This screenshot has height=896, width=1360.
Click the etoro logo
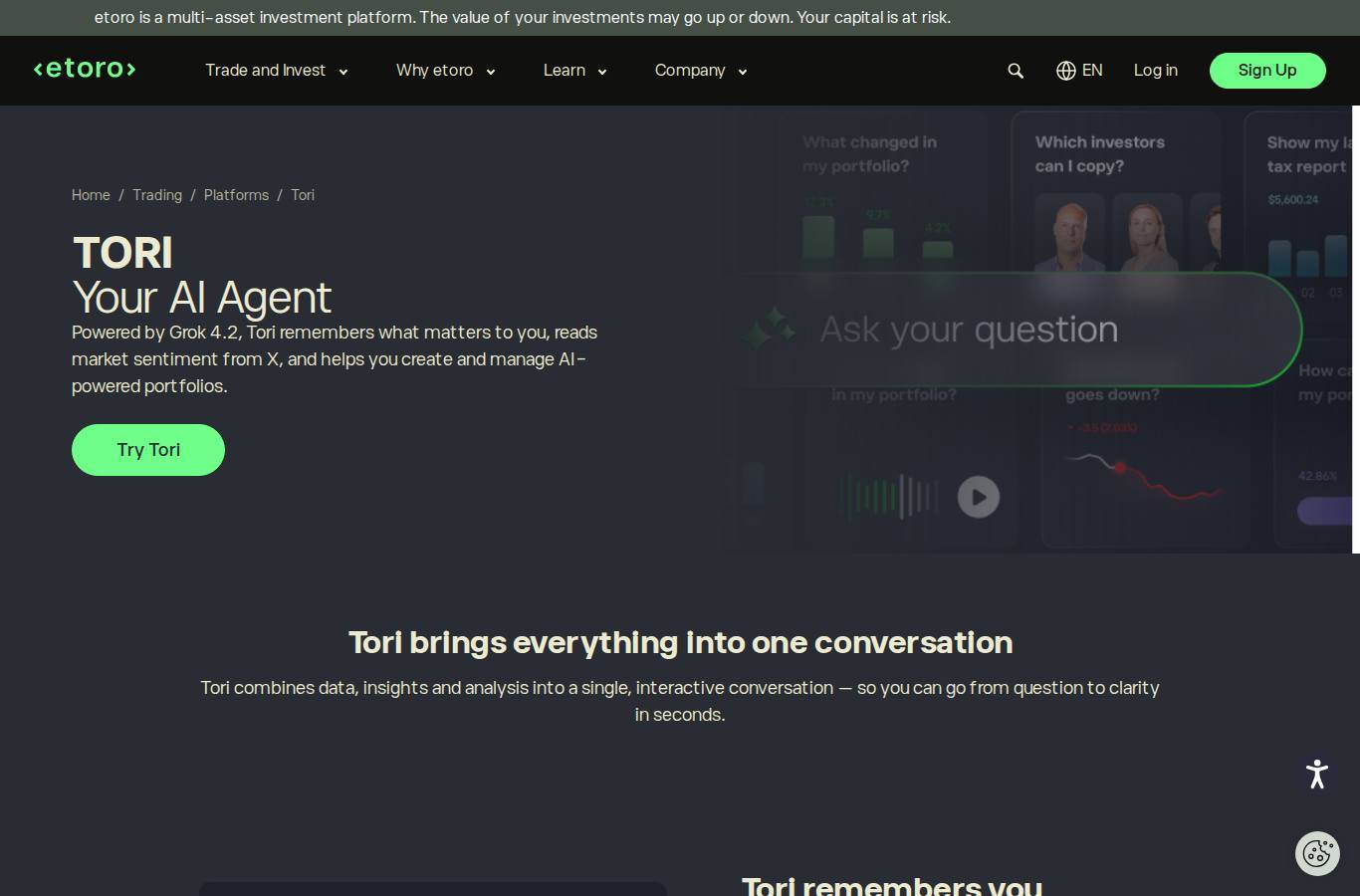click(85, 69)
